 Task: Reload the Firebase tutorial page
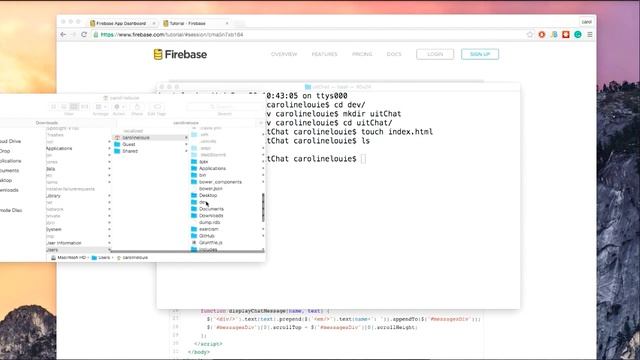pos(84,35)
